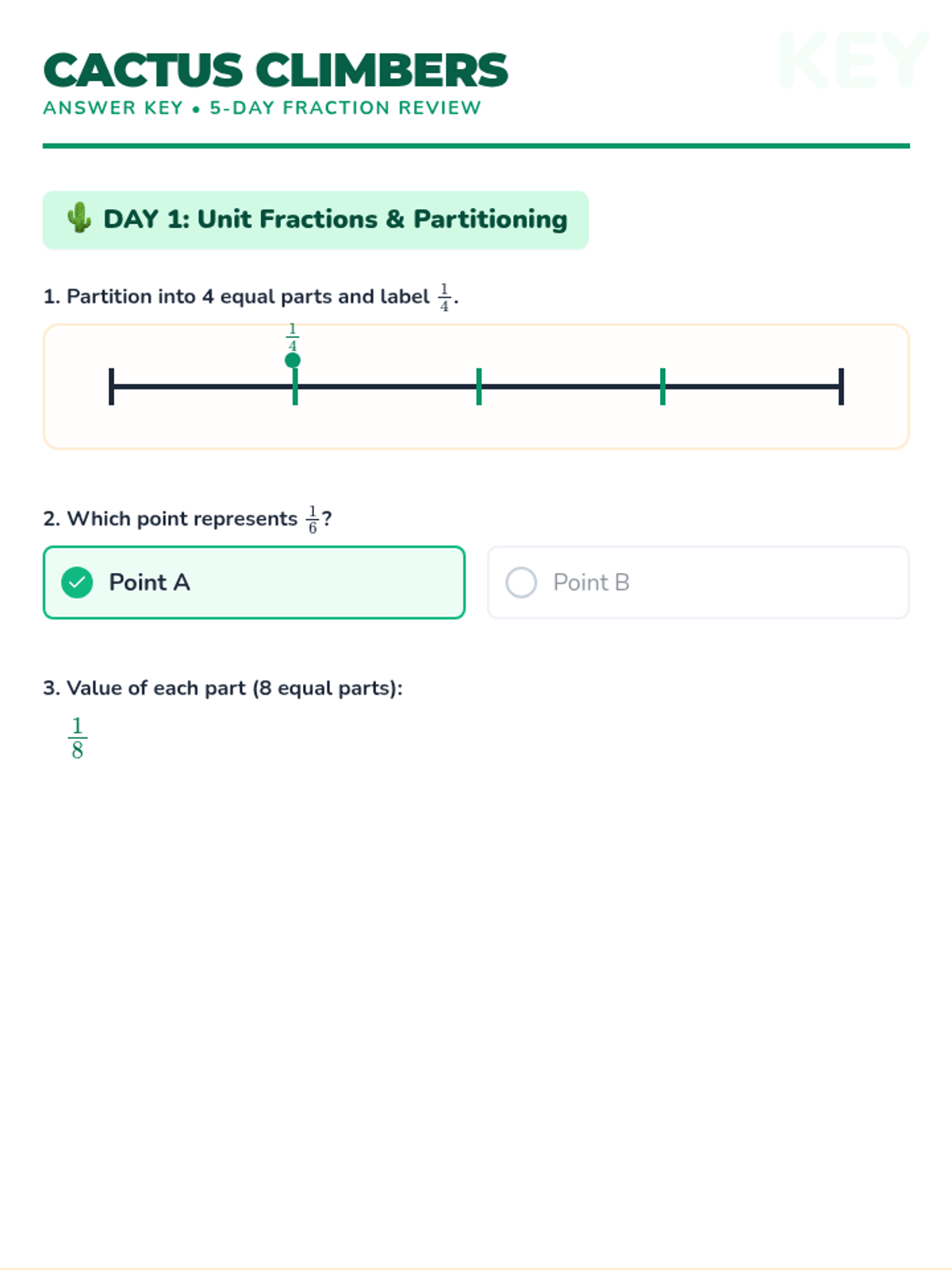This screenshot has width=952, height=1270.
Task: Click the CACTUS CLIMBERS title
Action: pos(275,70)
